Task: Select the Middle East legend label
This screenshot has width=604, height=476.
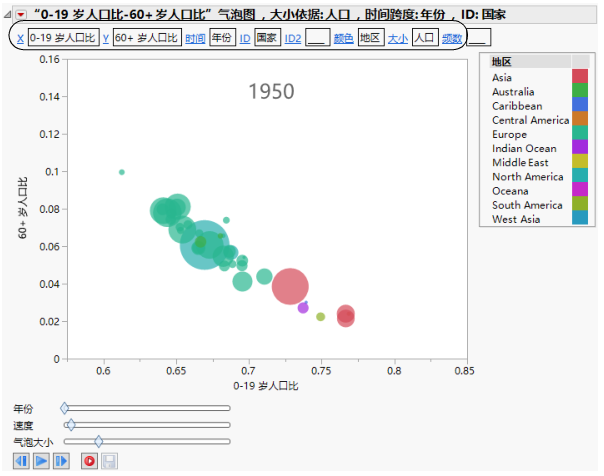Action: pyautogui.click(x=520, y=163)
